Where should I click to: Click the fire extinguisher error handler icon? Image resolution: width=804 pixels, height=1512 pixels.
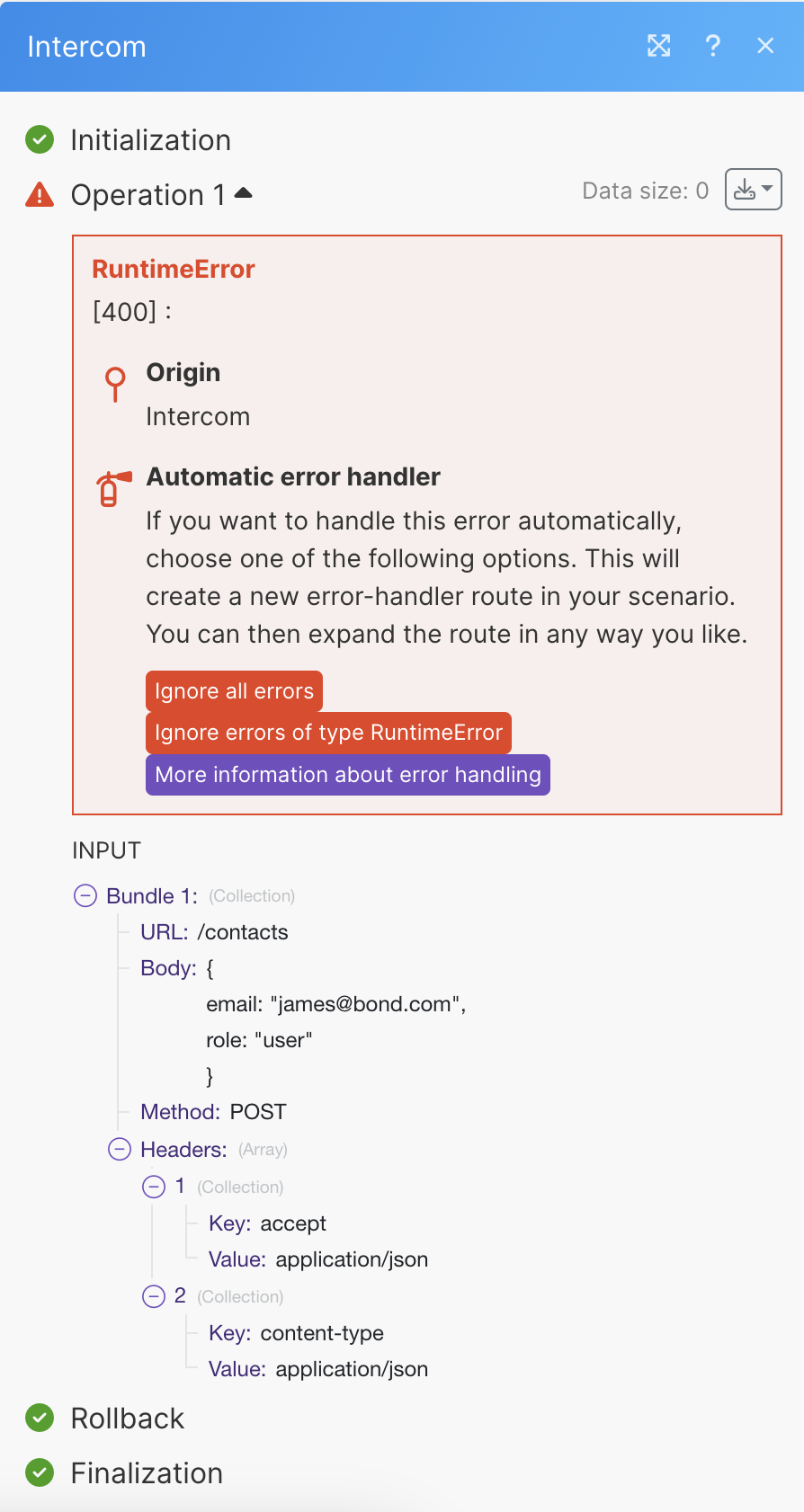[113, 489]
